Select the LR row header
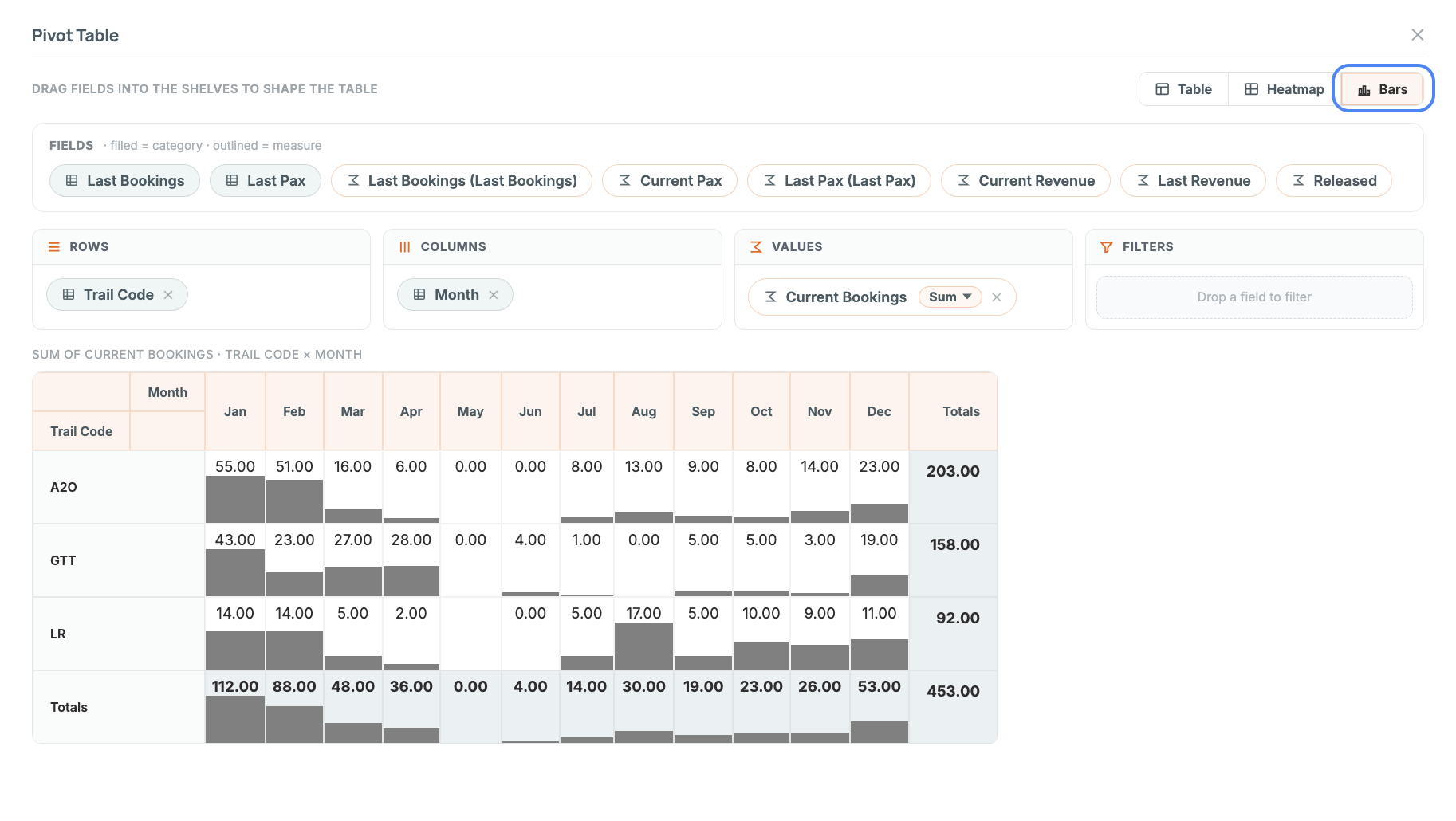The height and width of the screenshot is (821, 1456). tap(119, 634)
